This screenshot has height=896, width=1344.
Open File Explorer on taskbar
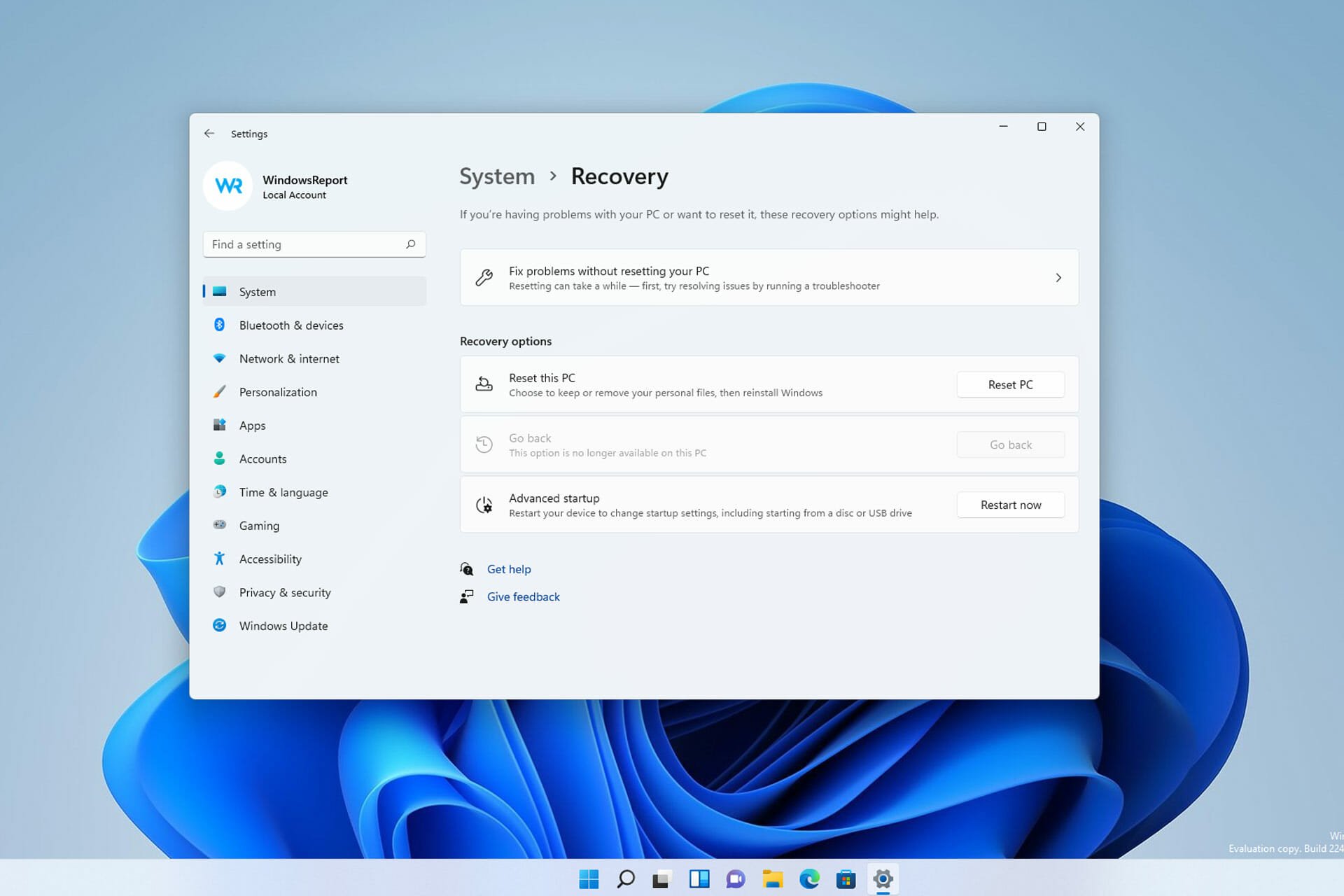773,878
